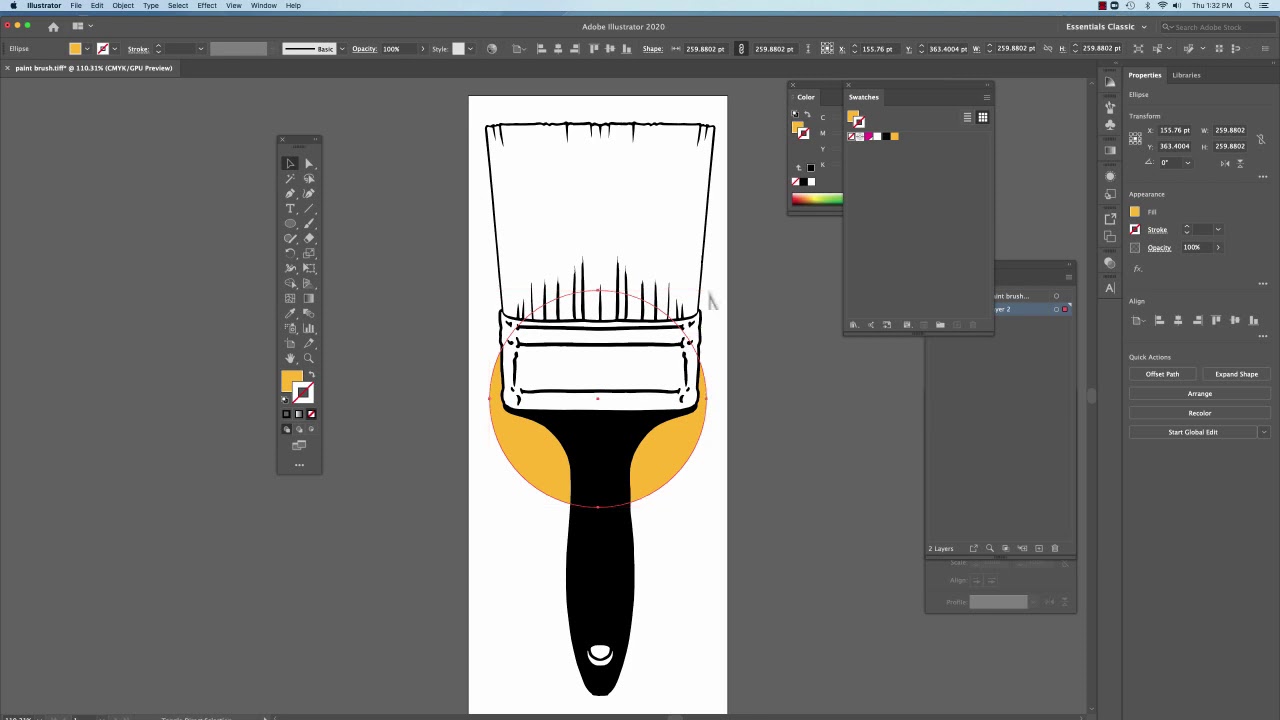Click New Color Group folder icon

pos(940,324)
